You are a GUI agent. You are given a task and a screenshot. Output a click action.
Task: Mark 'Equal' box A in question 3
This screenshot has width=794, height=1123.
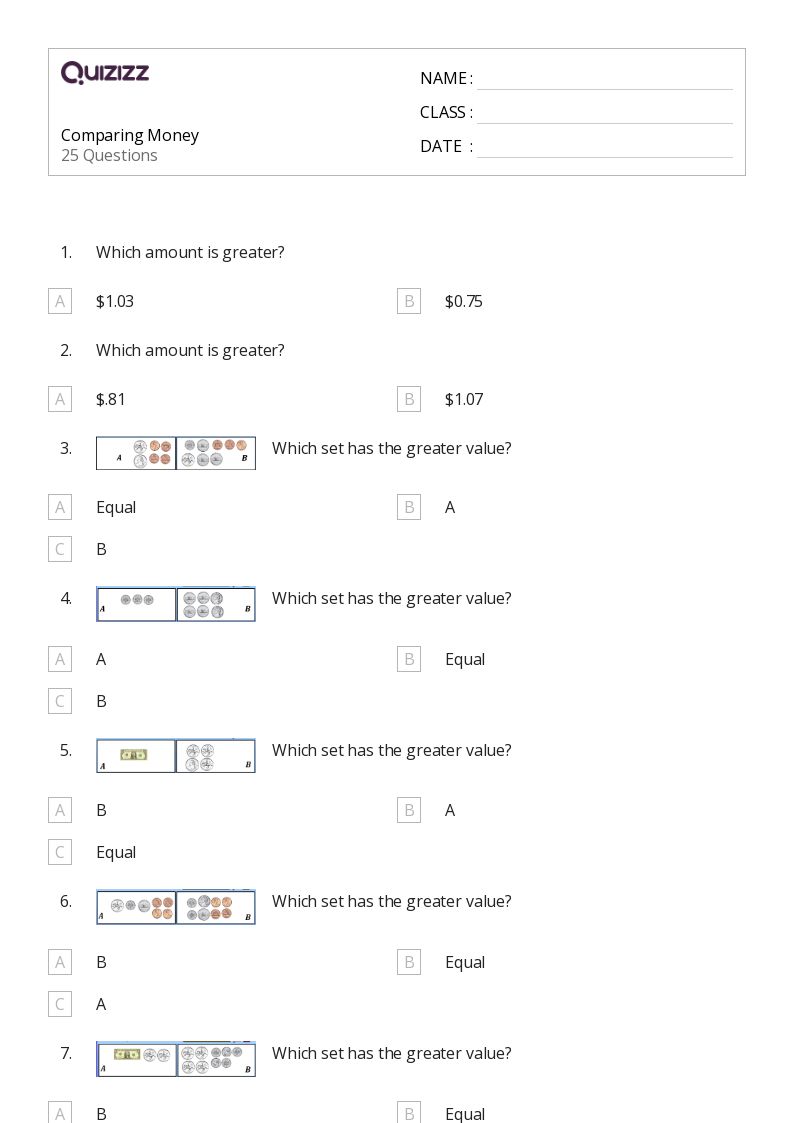pyautogui.click(x=60, y=507)
